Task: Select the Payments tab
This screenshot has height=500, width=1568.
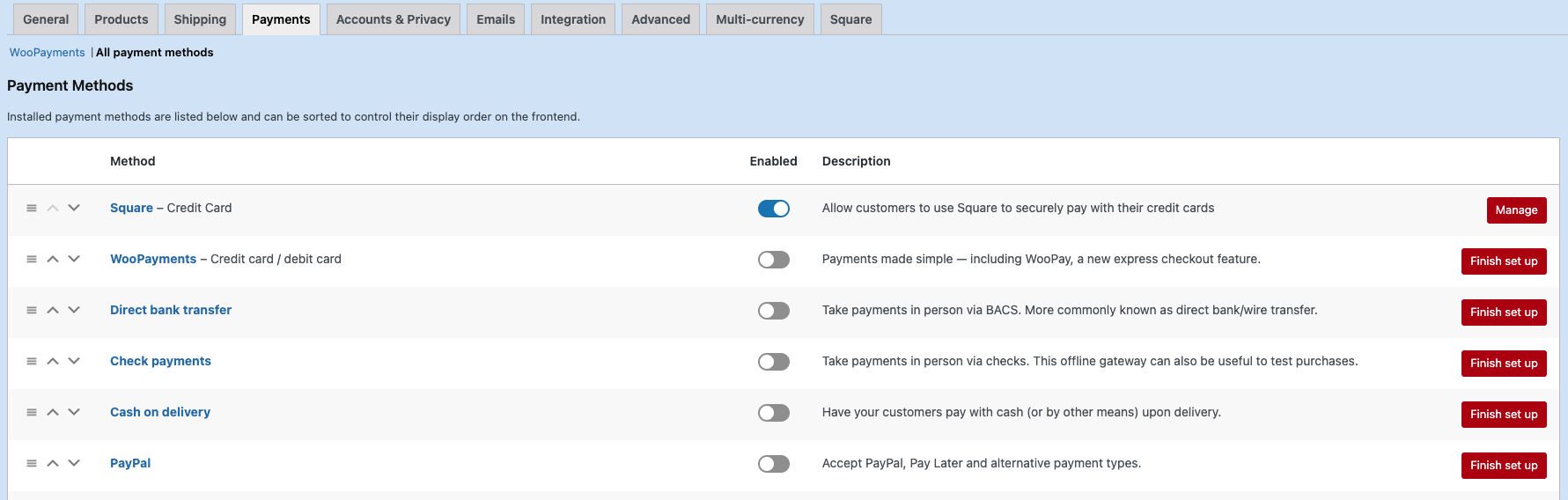Action: click(x=281, y=19)
